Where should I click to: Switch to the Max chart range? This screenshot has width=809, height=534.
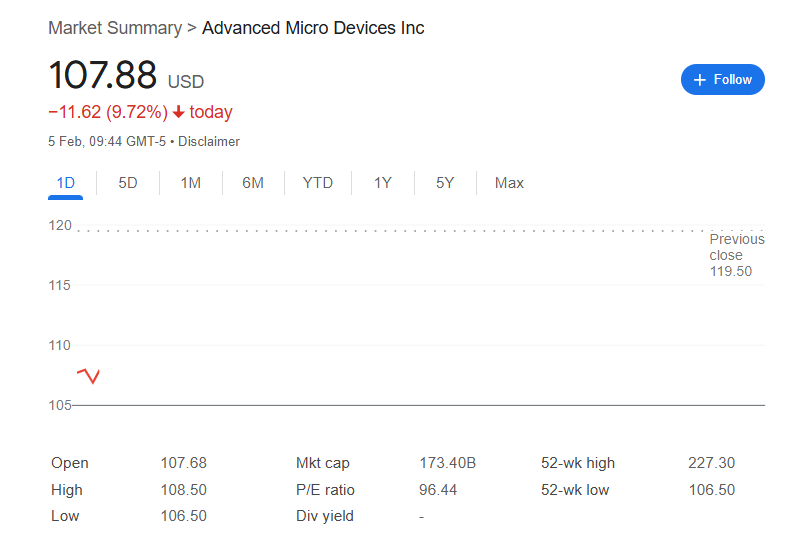[x=509, y=183]
